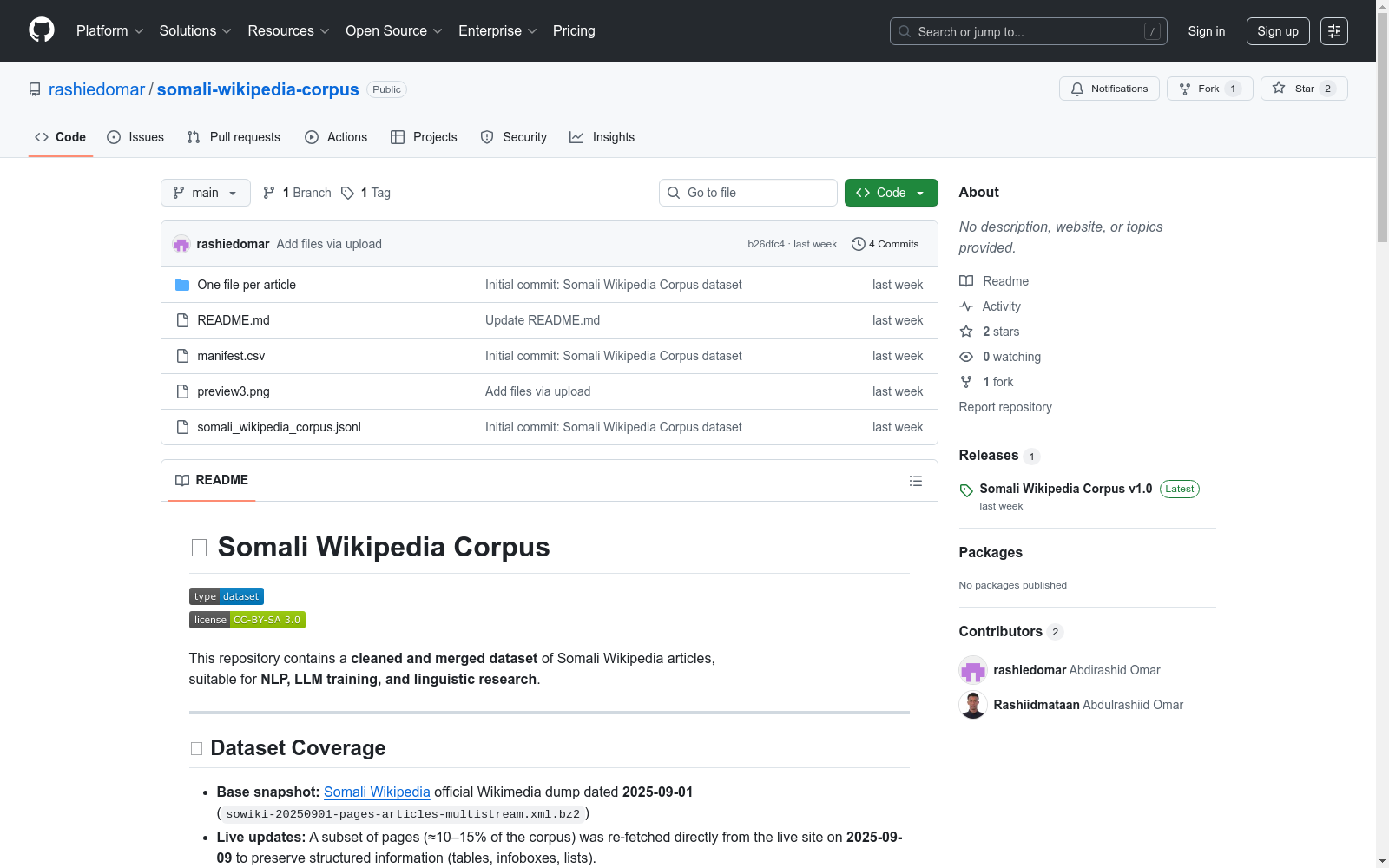Viewport: 1389px width, 868px height.
Task: Click the search magnifier icon in header
Action: point(905,31)
